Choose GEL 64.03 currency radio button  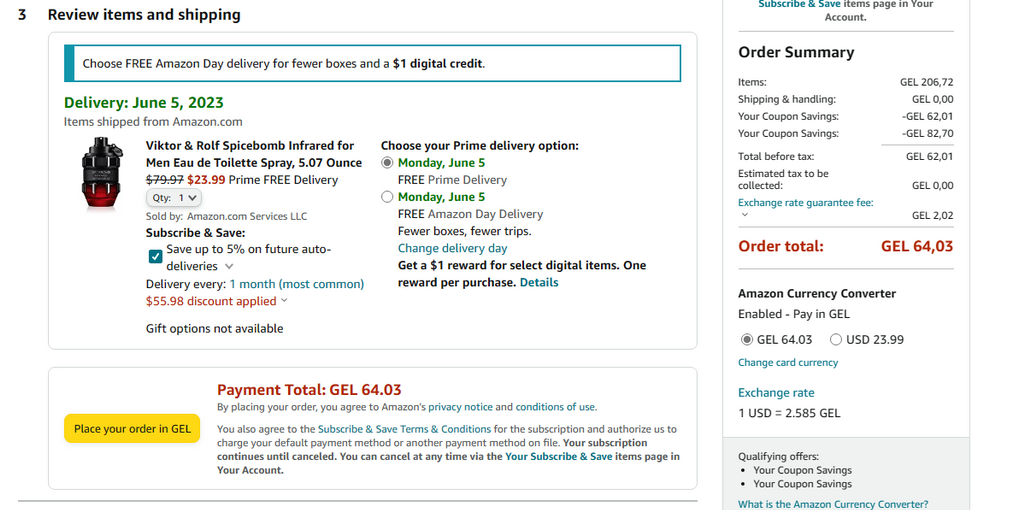[x=745, y=340]
